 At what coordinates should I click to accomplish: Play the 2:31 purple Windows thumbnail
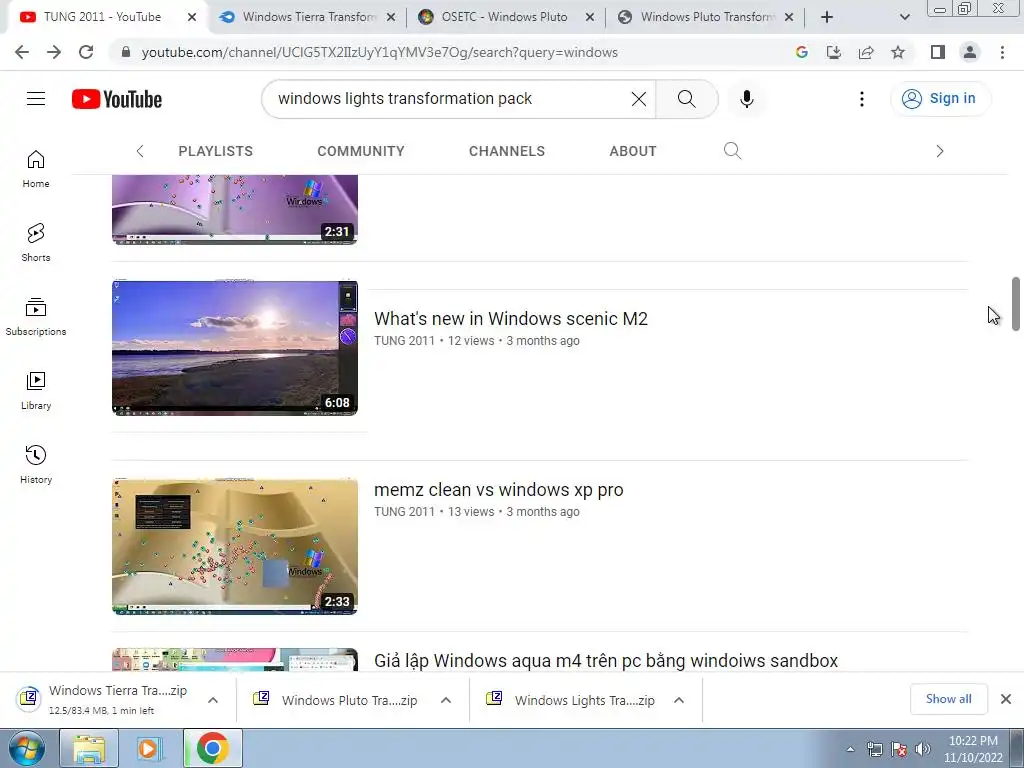pyautogui.click(x=235, y=210)
